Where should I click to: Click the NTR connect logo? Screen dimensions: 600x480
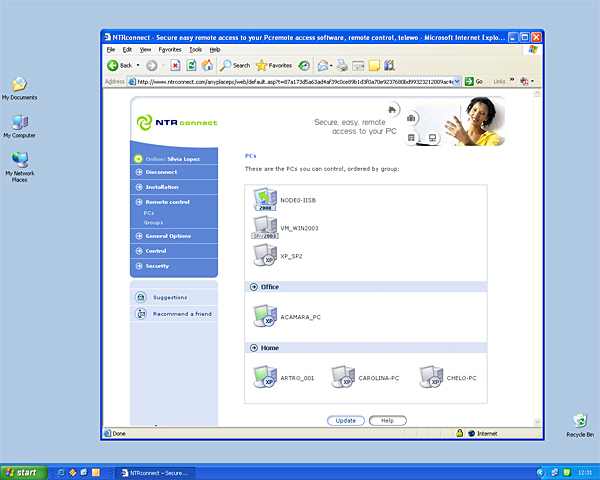[x=177, y=122]
